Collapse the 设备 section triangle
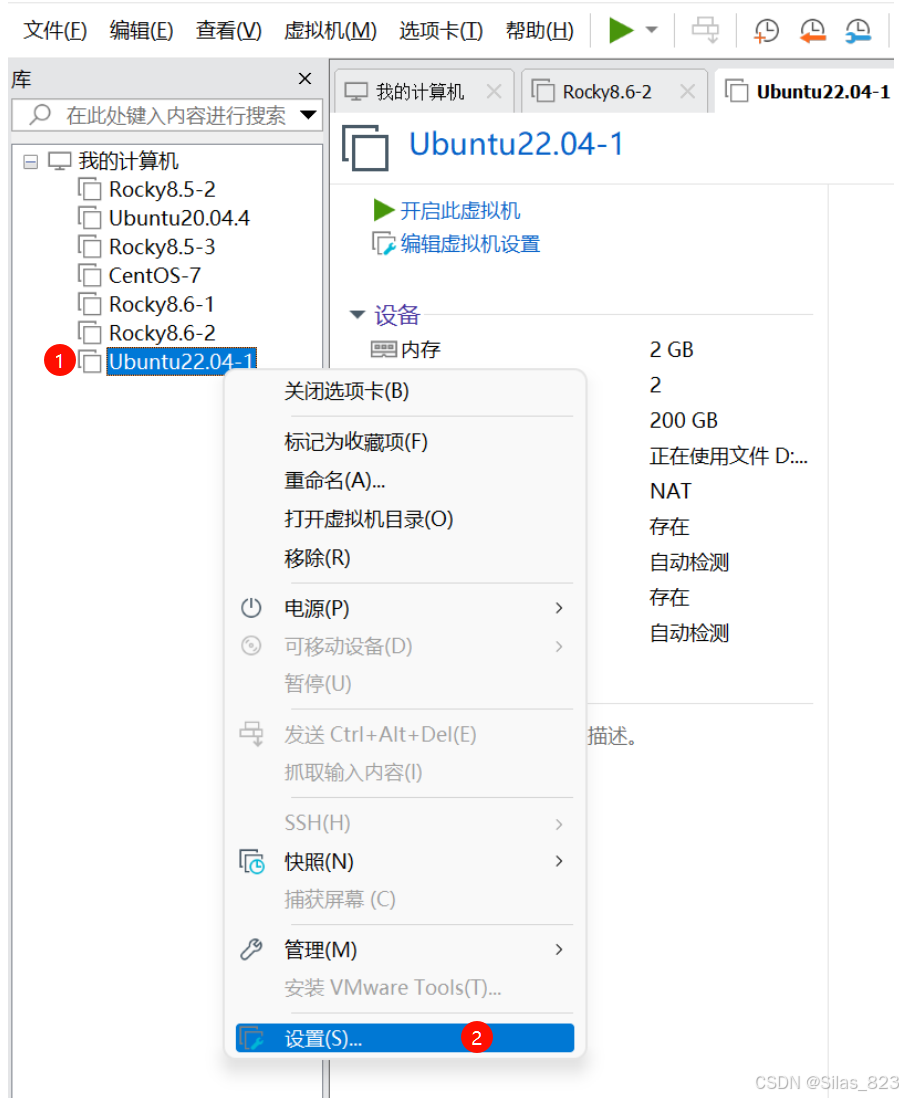The height and width of the screenshot is (1098, 903). point(357,314)
